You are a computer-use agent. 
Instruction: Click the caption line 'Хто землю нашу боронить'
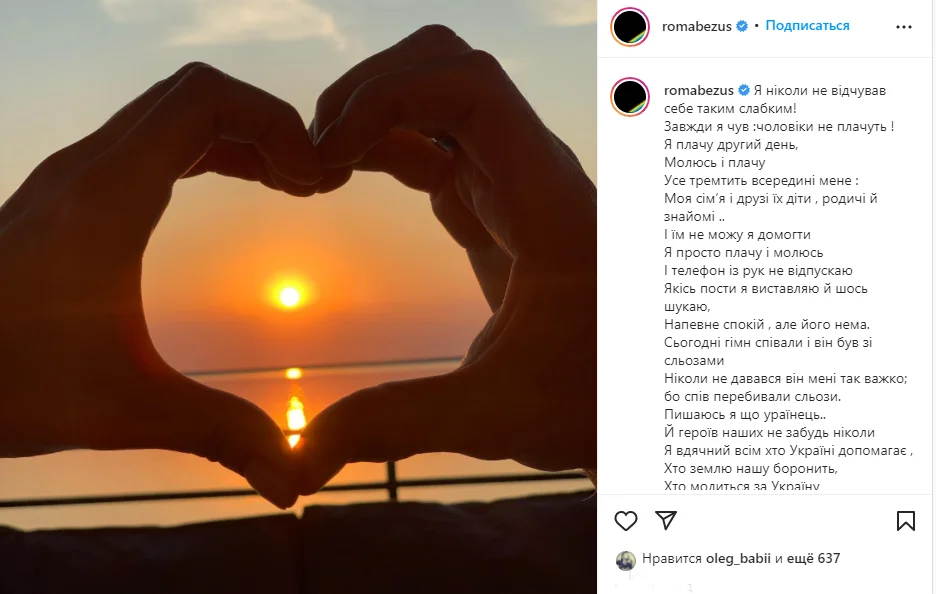click(750, 469)
